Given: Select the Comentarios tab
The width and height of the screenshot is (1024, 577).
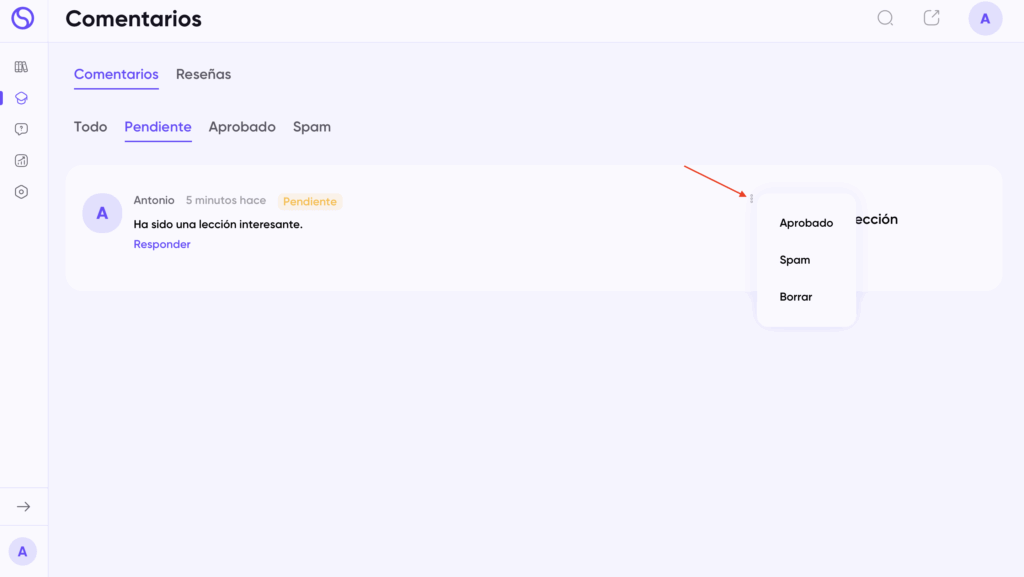Looking at the screenshot, I should [x=116, y=74].
